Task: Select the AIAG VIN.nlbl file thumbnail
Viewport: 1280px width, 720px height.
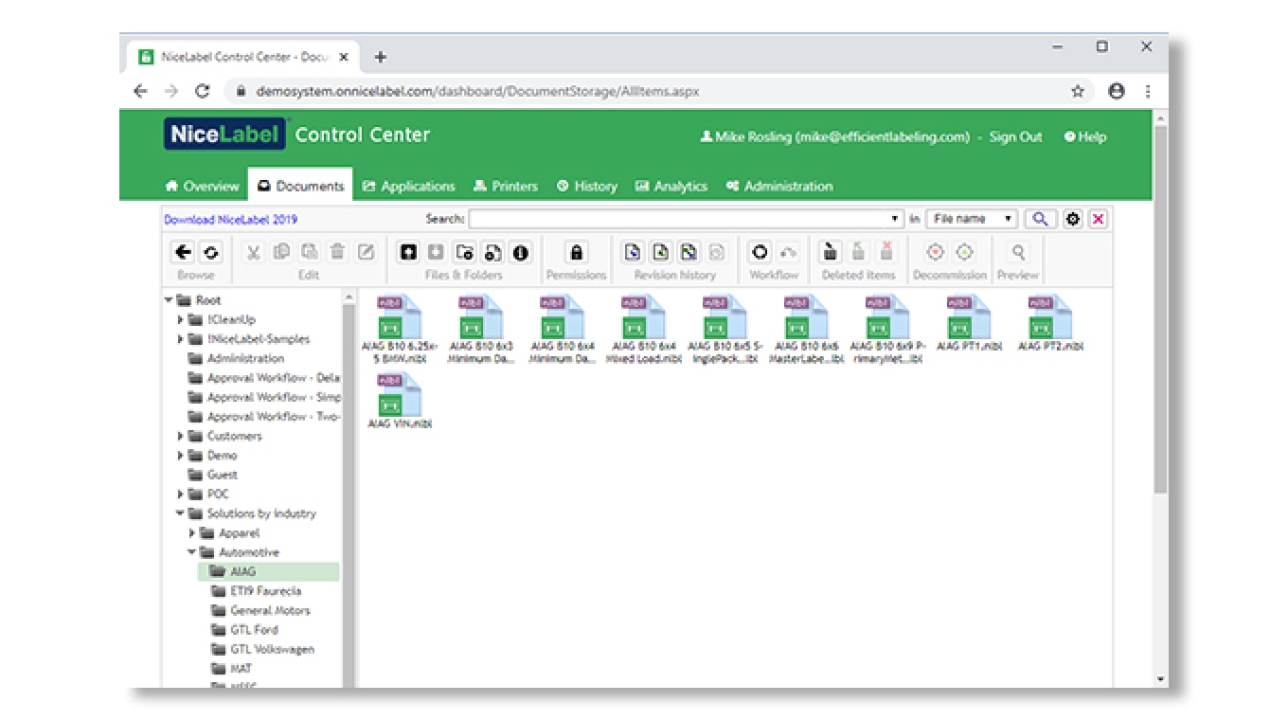Action: coord(399,397)
